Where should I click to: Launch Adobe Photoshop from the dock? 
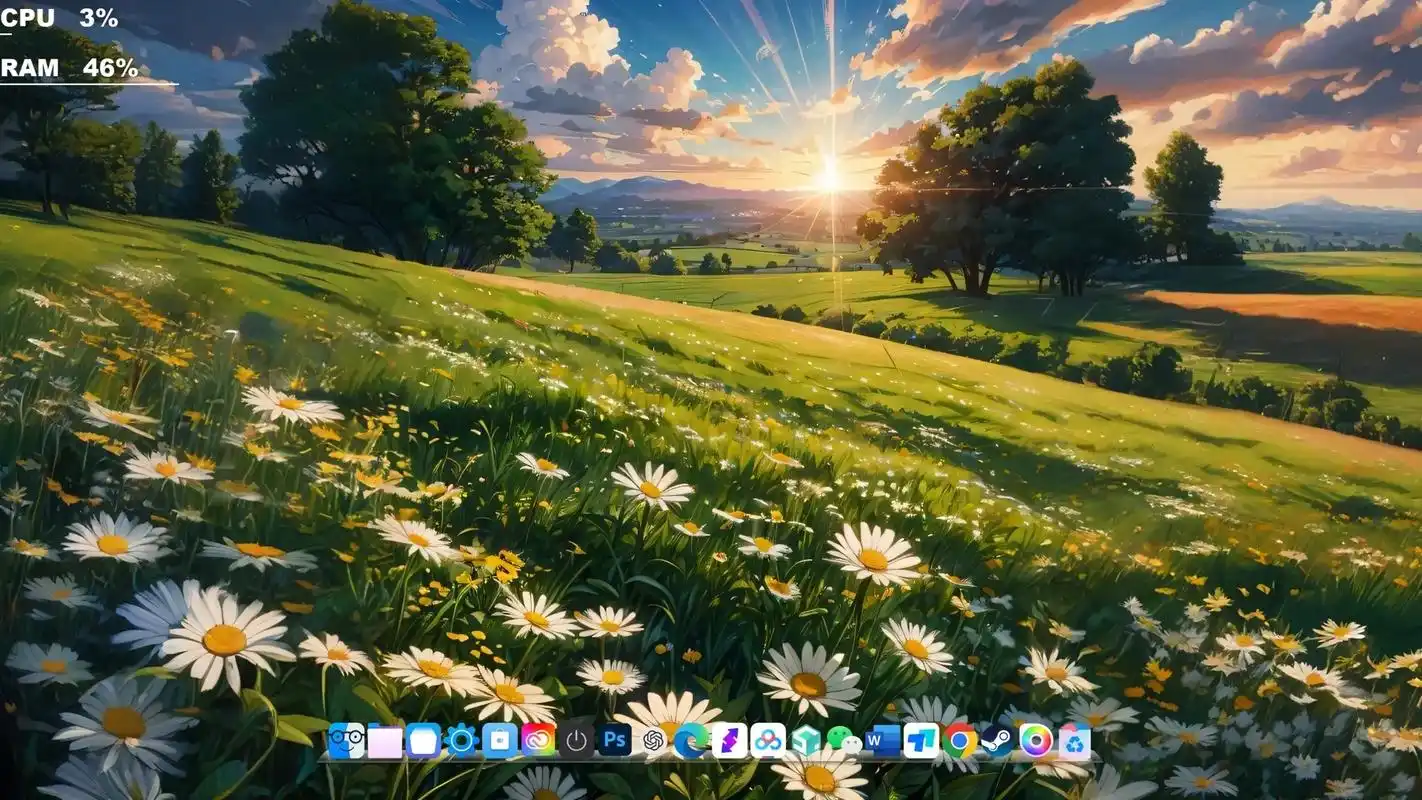614,741
